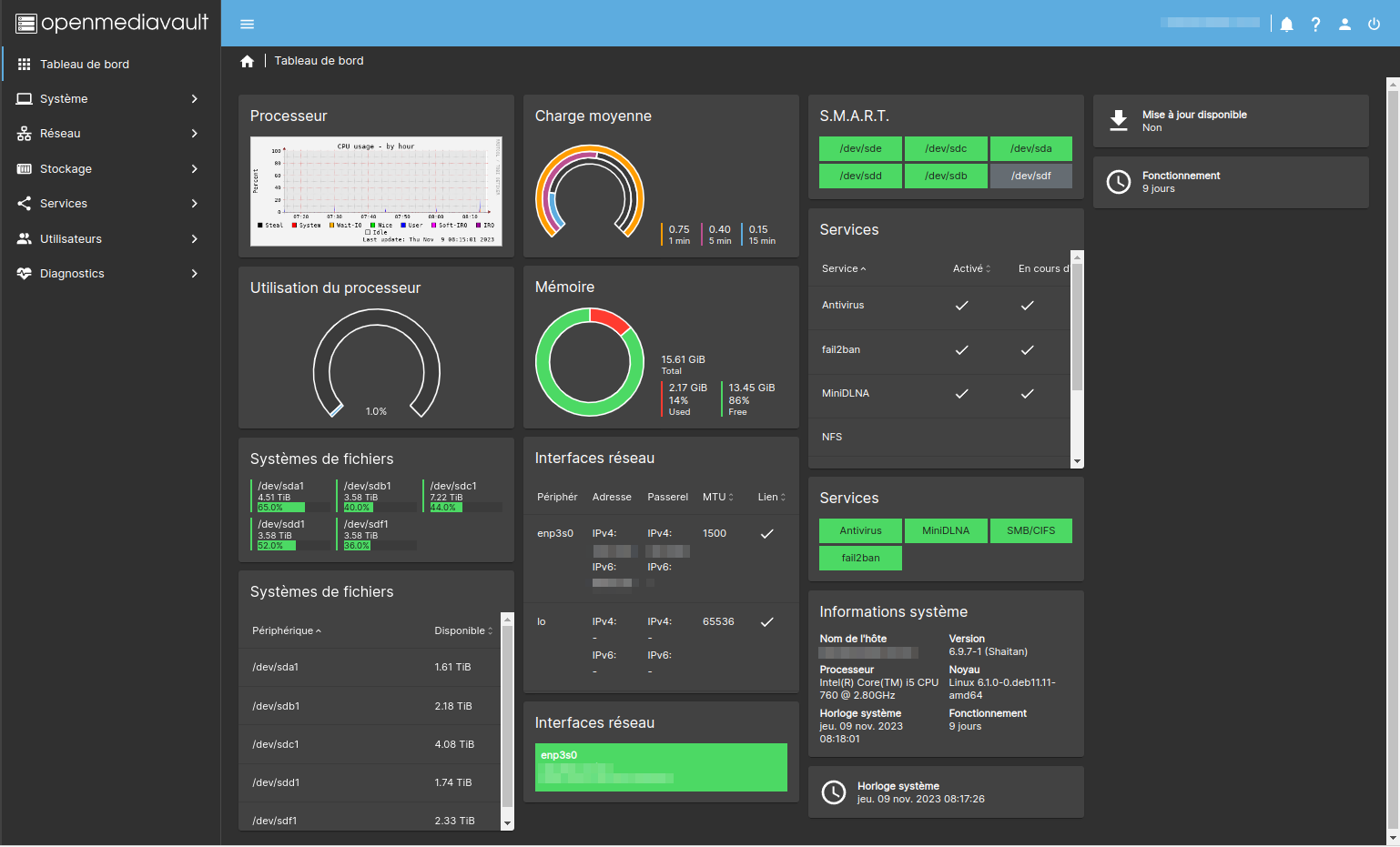Click the home breadcrumb icon
1400x847 pixels.
(247, 61)
